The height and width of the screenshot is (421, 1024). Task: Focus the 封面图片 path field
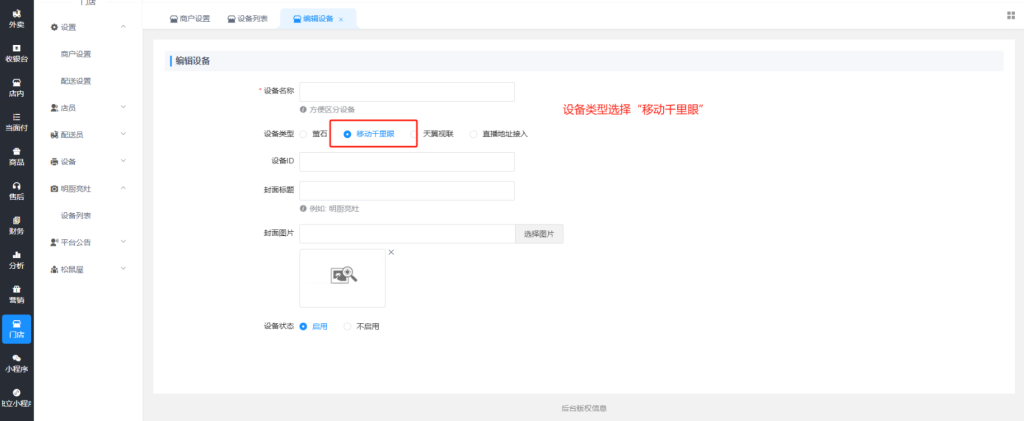click(408, 234)
